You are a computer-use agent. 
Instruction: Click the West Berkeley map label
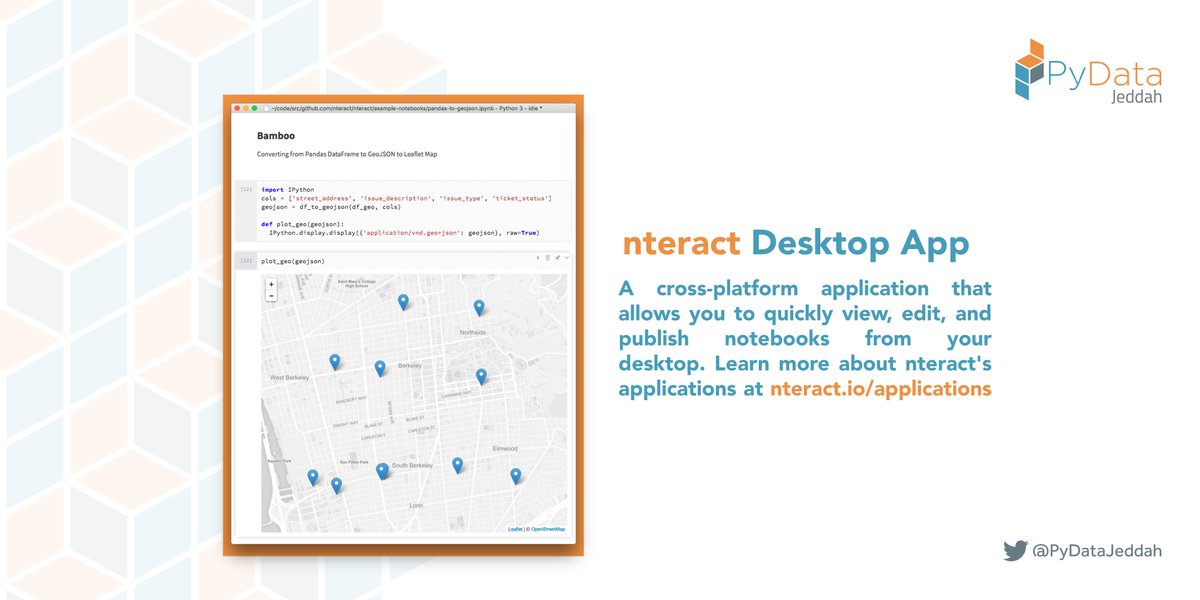[x=290, y=378]
